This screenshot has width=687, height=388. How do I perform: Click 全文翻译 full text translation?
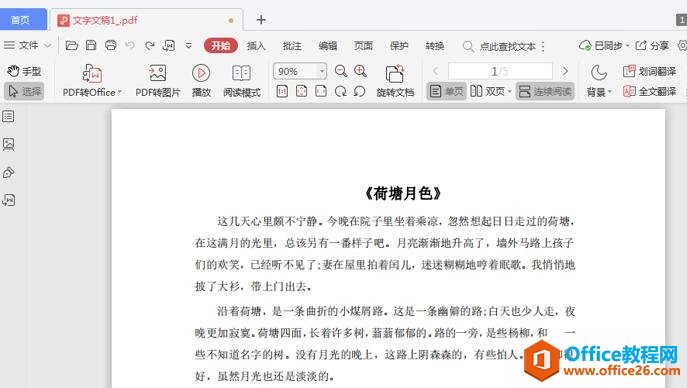click(649, 91)
